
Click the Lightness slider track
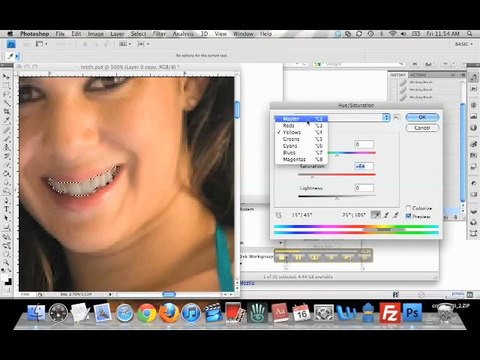pos(337,196)
